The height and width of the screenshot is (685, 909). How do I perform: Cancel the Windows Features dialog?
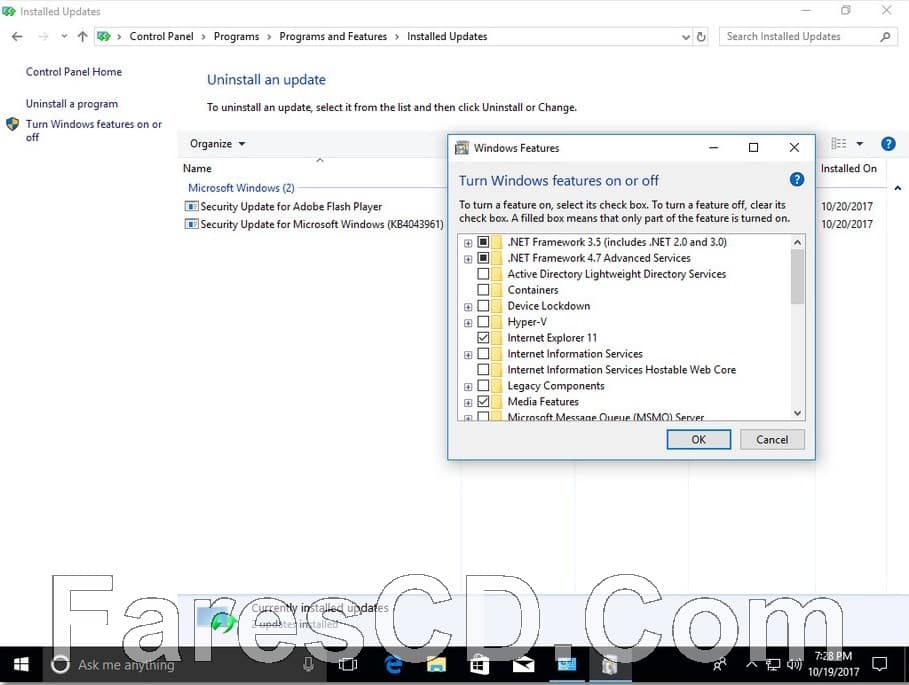772,439
